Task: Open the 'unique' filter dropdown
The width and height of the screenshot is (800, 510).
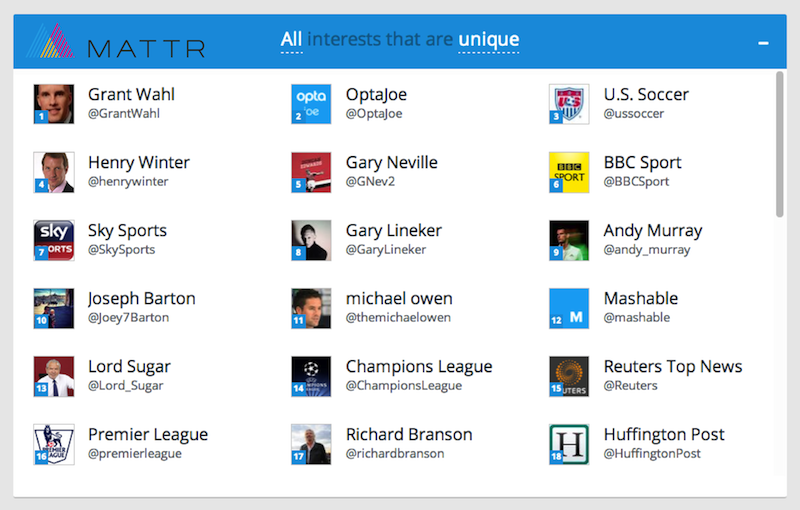Action: tap(488, 40)
